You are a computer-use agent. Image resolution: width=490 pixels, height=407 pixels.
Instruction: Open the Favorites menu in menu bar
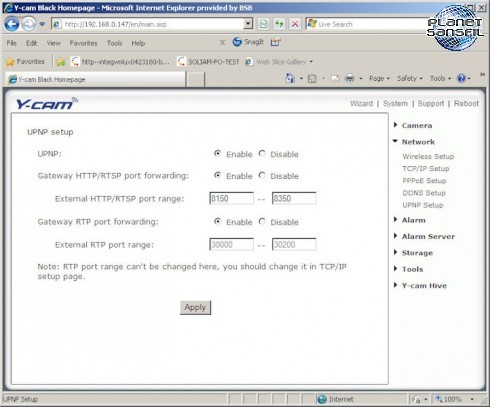click(x=83, y=43)
